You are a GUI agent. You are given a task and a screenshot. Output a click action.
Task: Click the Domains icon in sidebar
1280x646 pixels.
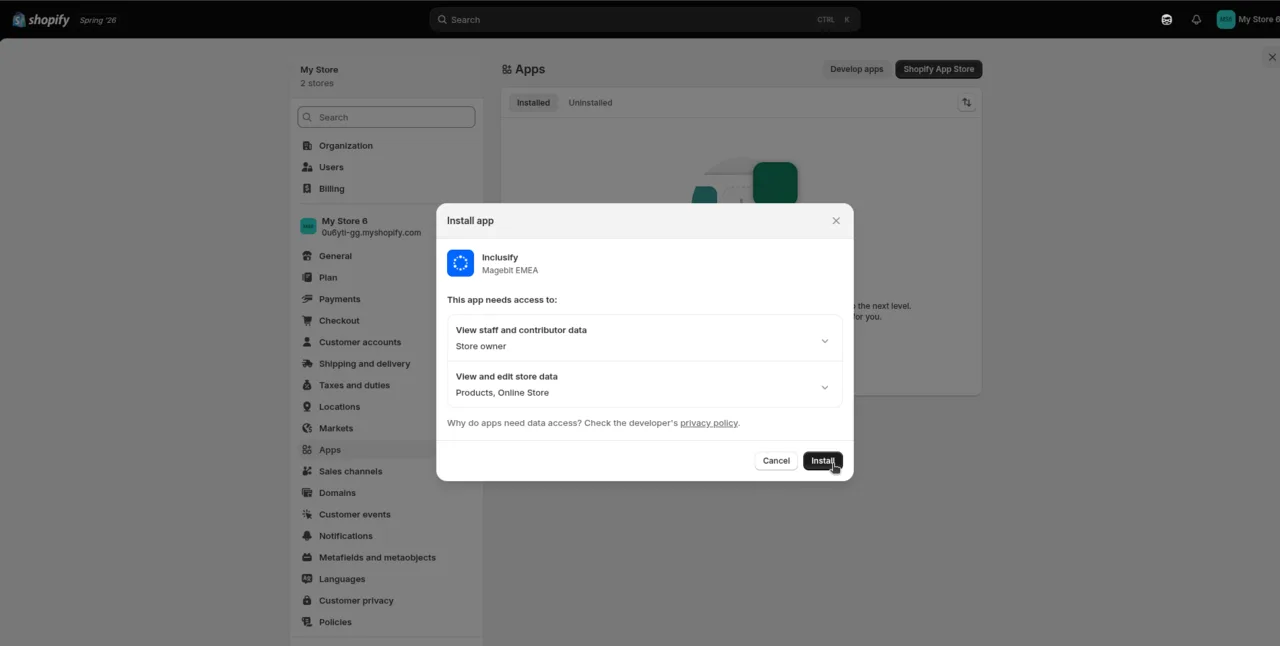click(x=308, y=493)
